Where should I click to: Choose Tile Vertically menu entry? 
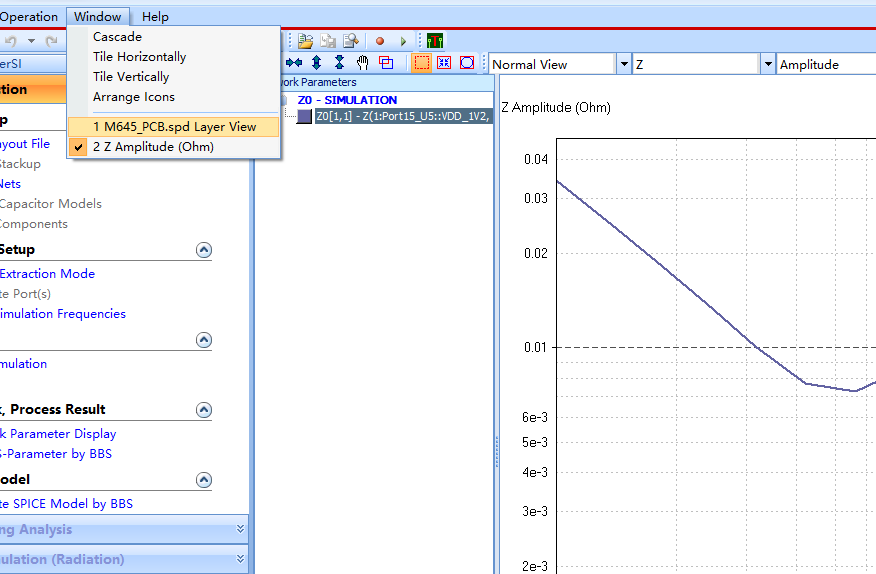click(x=173, y=77)
